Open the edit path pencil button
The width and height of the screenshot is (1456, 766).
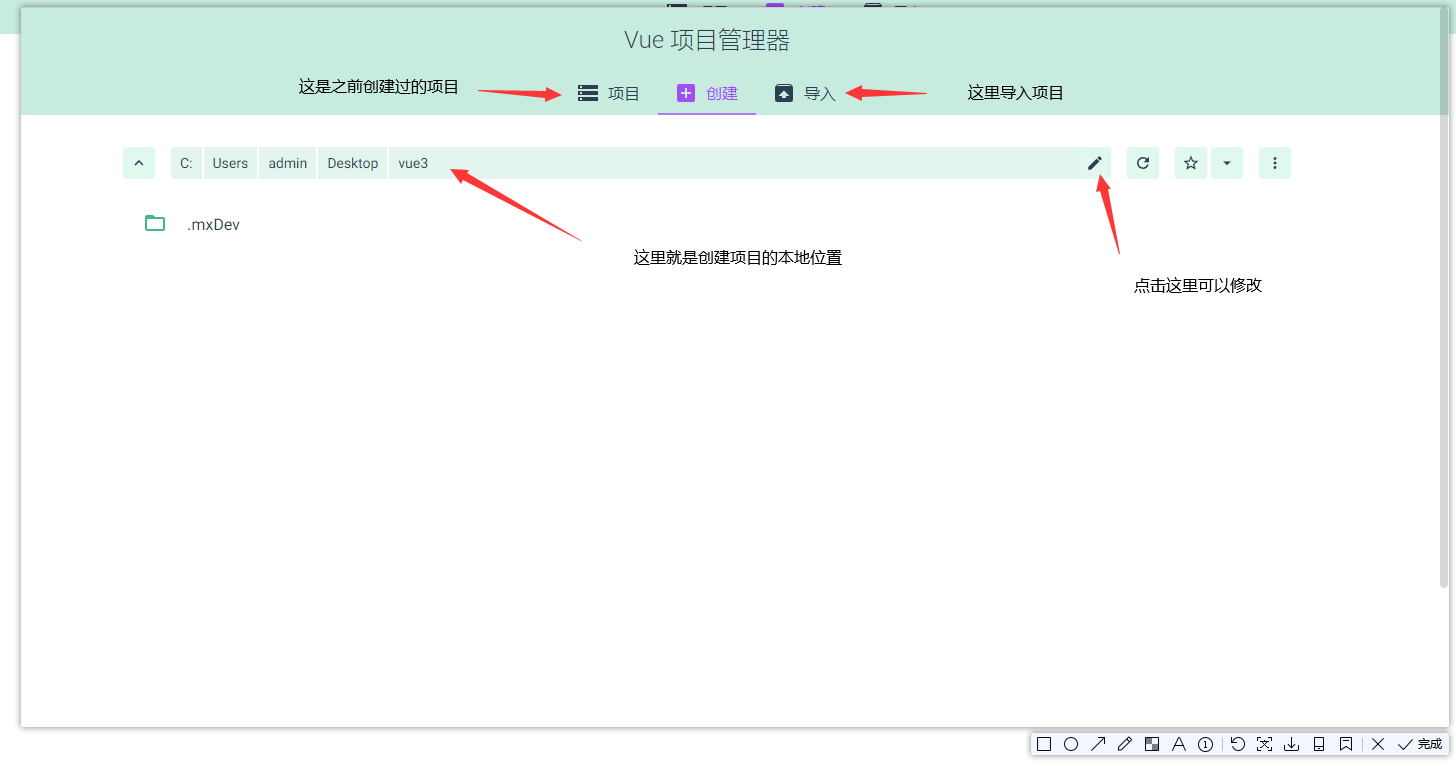[x=1095, y=163]
